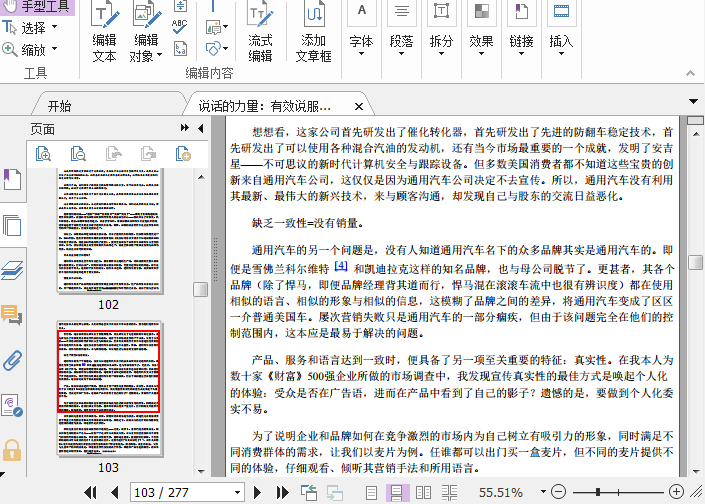Enlarge page thumbnails with zoom-in icon

pos(43,153)
